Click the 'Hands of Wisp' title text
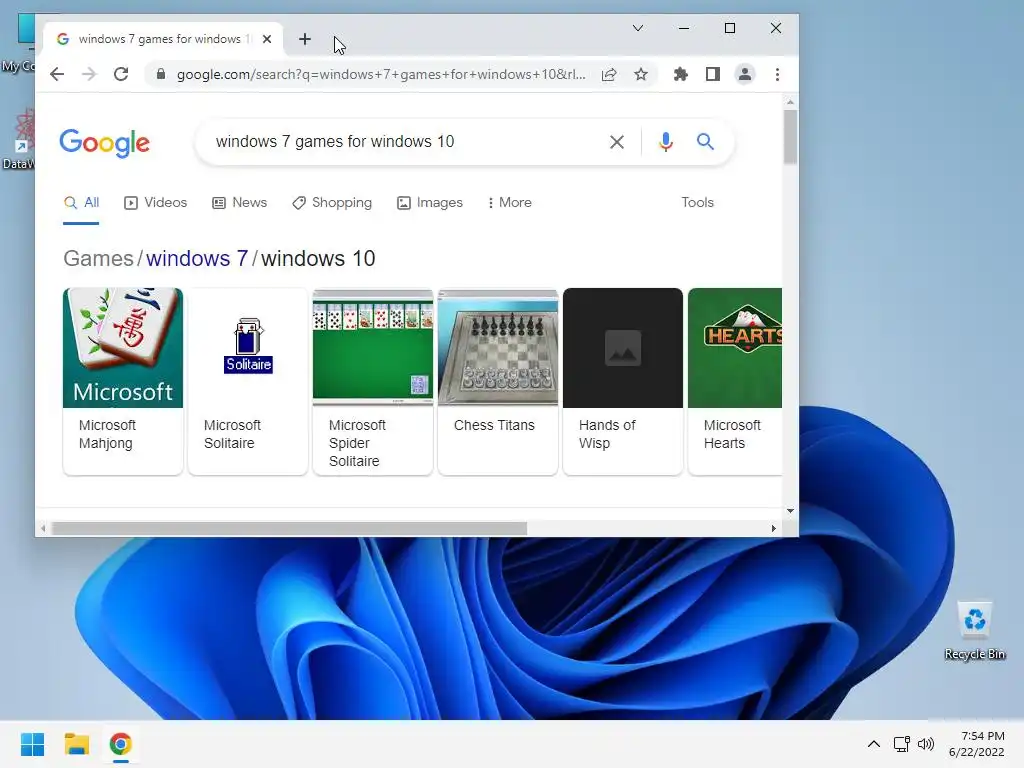 tap(607, 434)
